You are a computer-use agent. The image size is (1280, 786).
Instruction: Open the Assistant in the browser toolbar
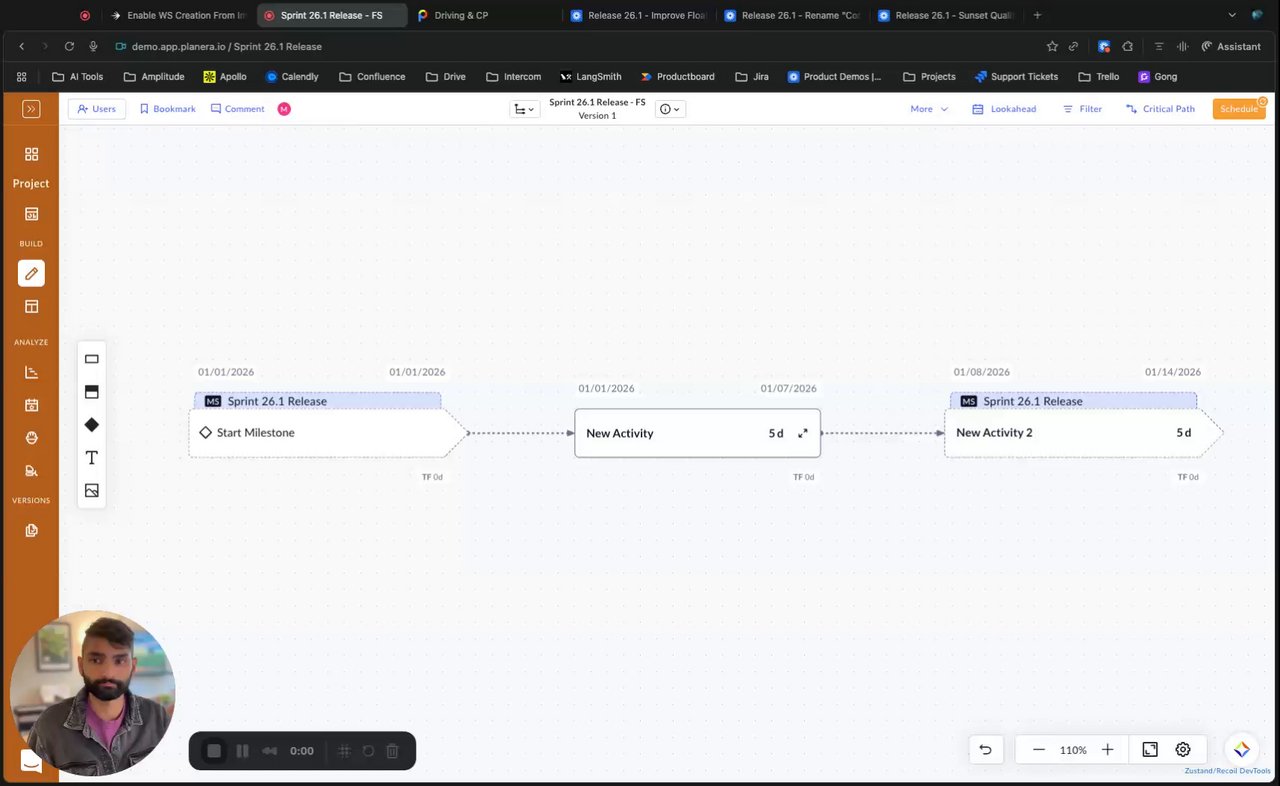(1231, 46)
